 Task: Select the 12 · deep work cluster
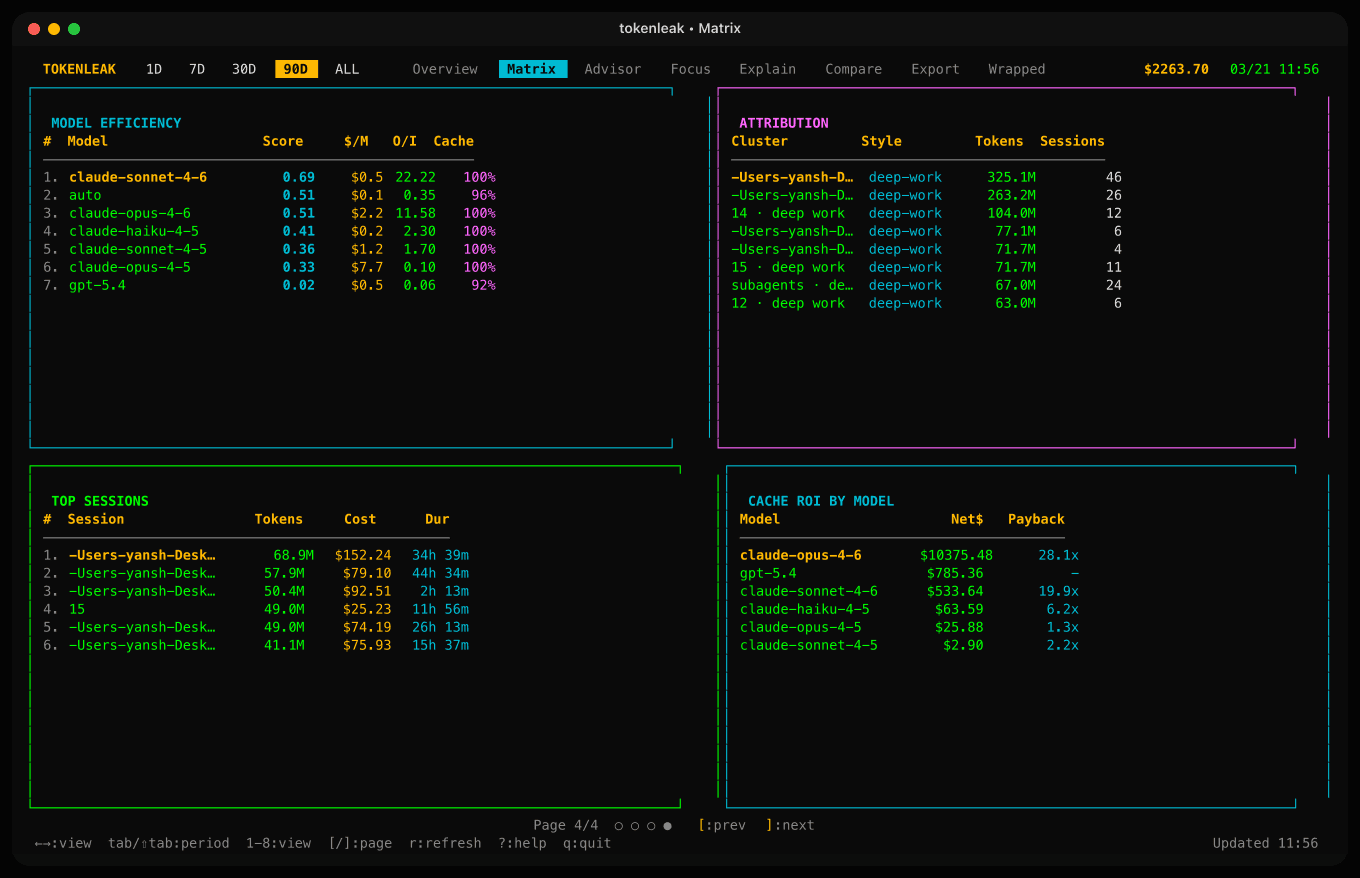pos(927,303)
